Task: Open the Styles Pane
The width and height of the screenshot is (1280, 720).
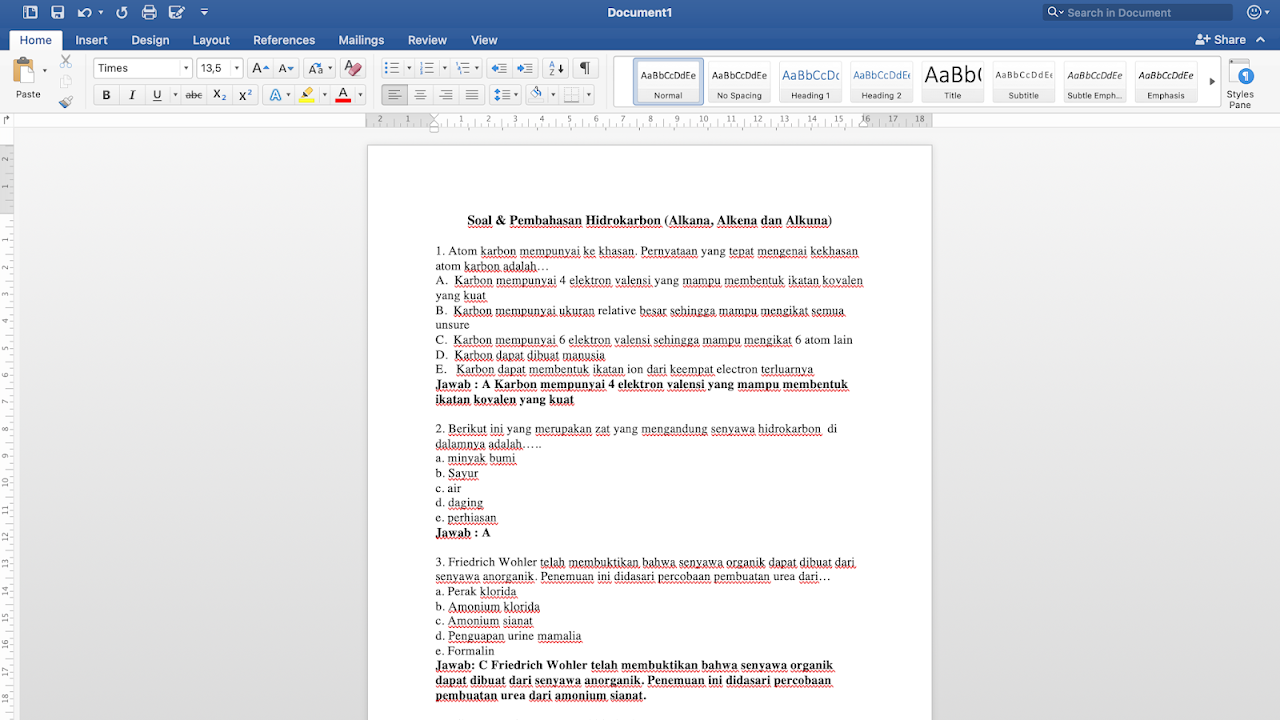Action: pyautogui.click(x=1240, y=84)
